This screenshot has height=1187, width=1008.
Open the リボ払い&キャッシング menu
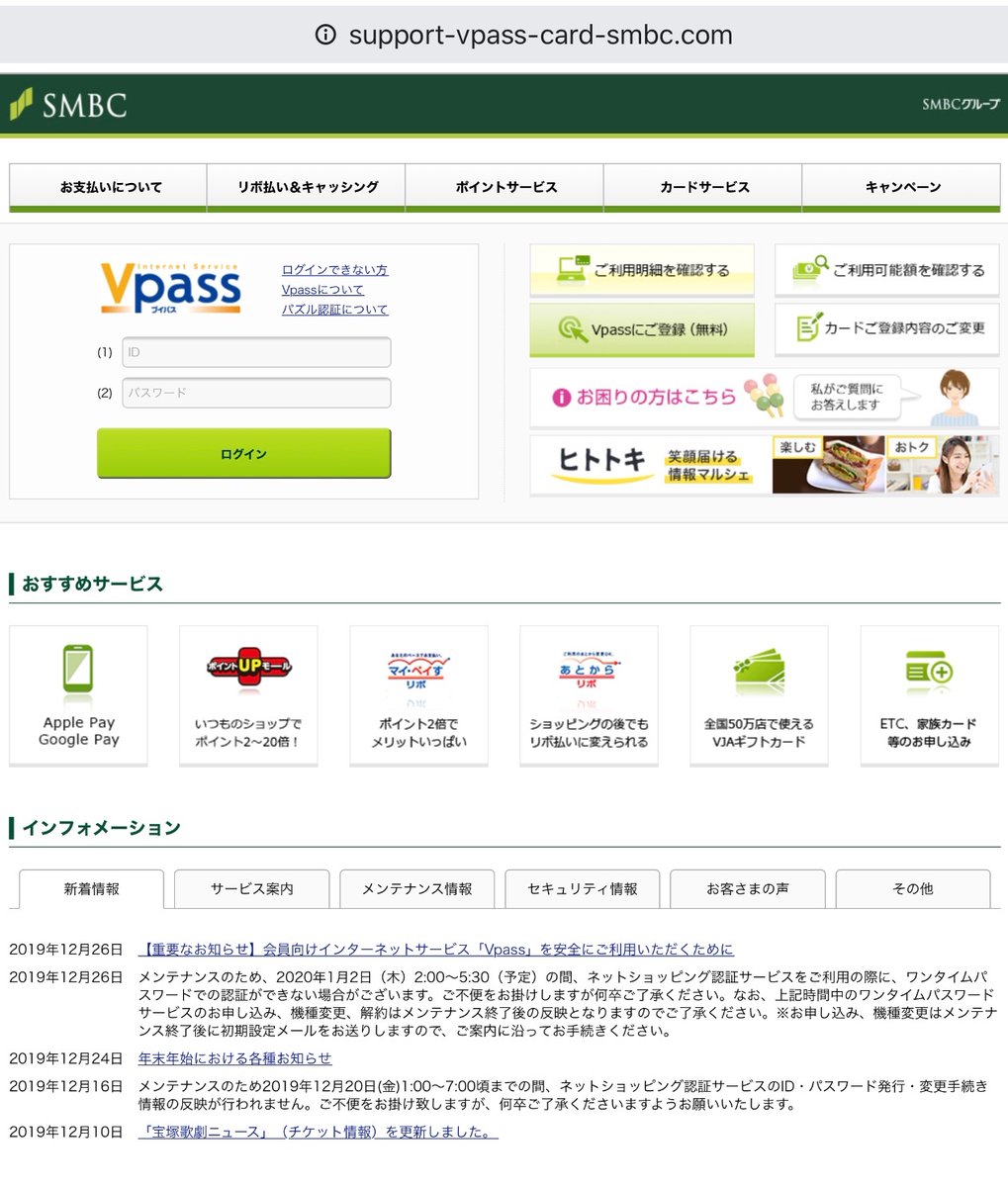coord(307,187)
